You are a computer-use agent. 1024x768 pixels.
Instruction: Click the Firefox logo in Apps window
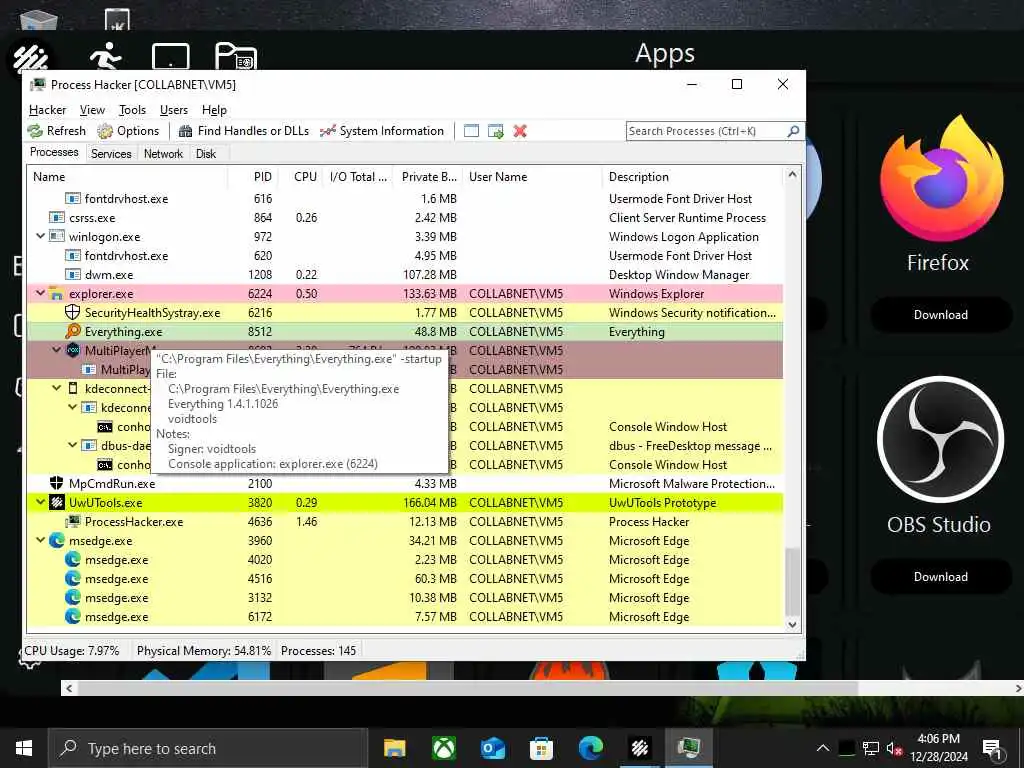click(940, 179)
